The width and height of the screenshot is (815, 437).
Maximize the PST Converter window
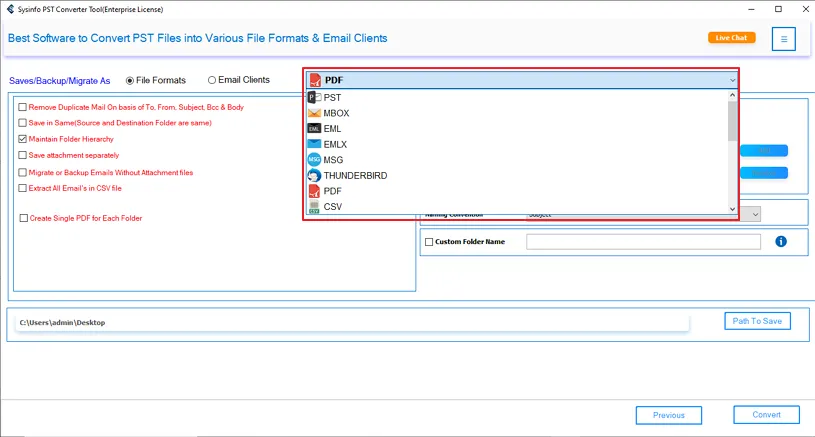click(778, 9)
